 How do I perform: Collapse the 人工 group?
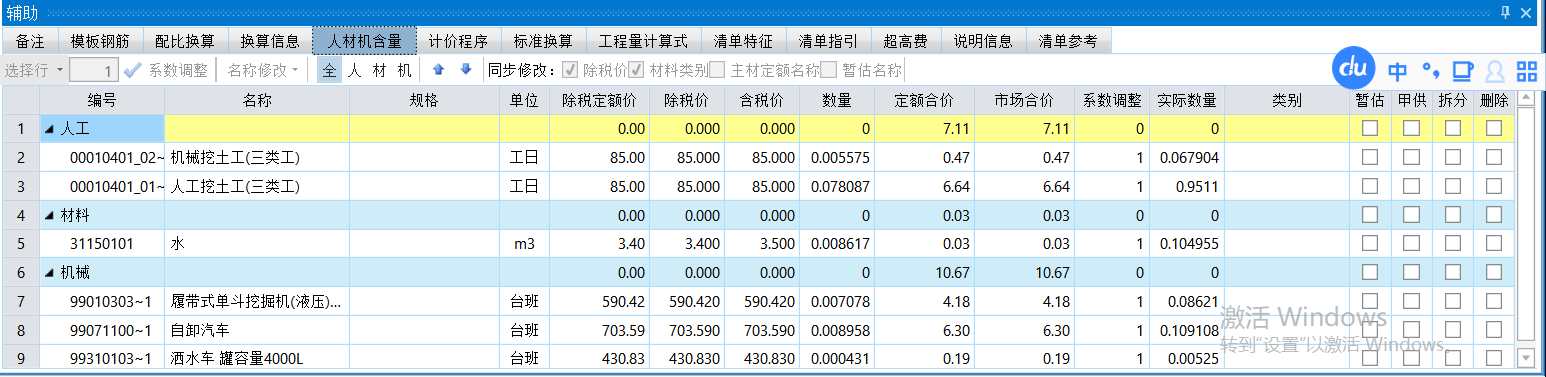coord(49,129)
